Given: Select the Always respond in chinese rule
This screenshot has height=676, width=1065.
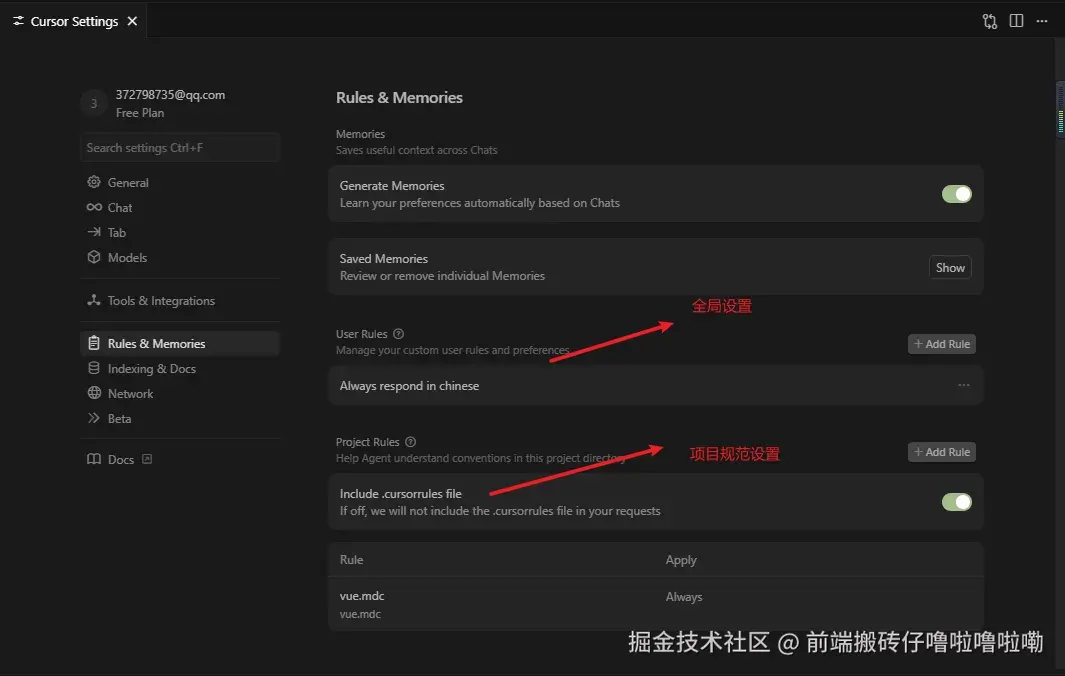Looking at the screenshot, I should [655, 385].
